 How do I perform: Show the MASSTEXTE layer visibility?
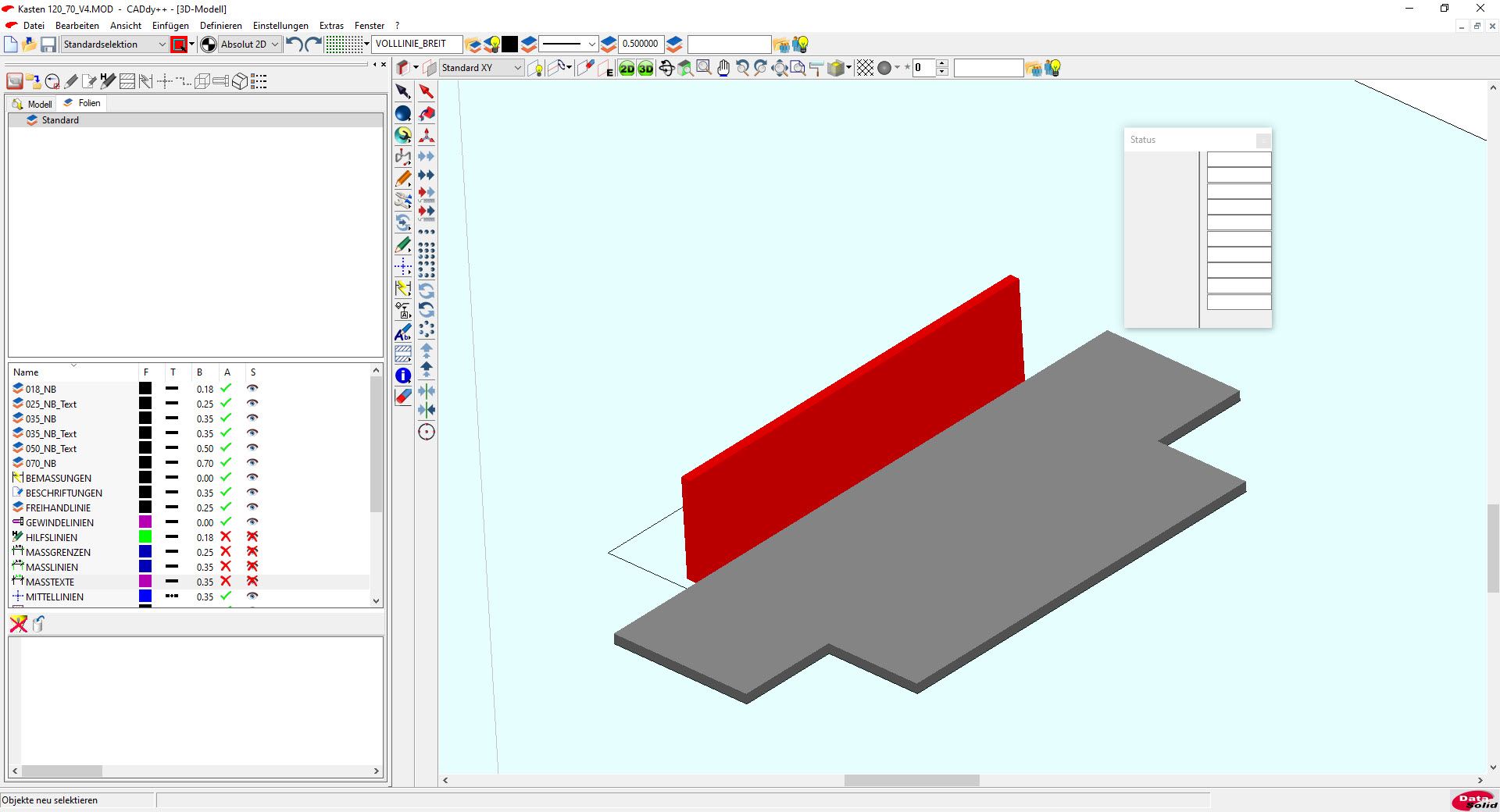tap(252, 582)
